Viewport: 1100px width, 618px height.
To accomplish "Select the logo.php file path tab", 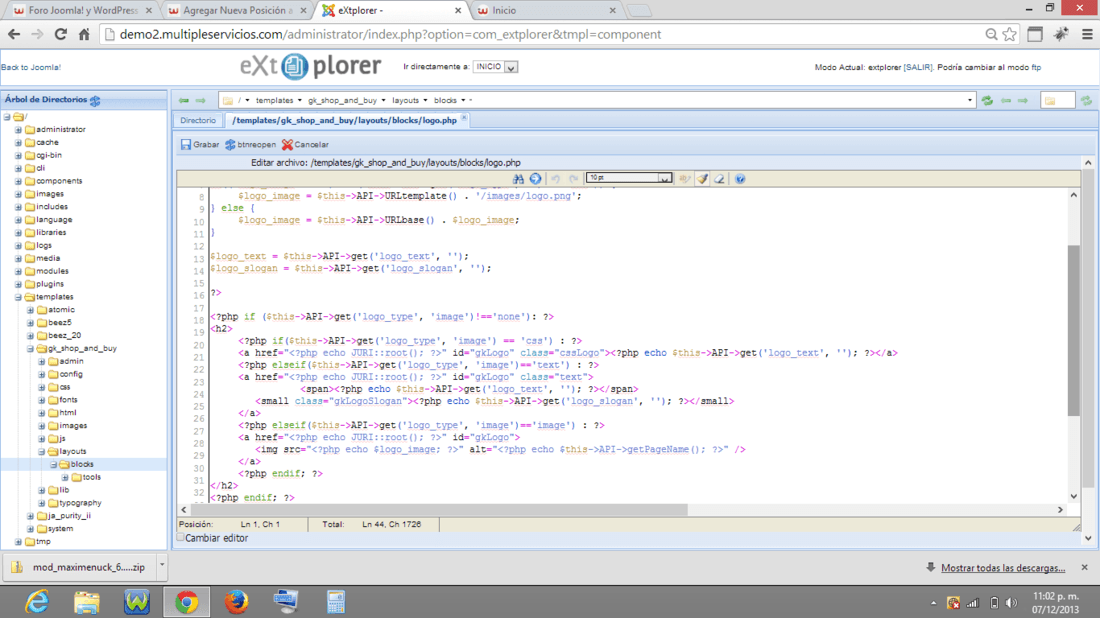I will [344, 120].
